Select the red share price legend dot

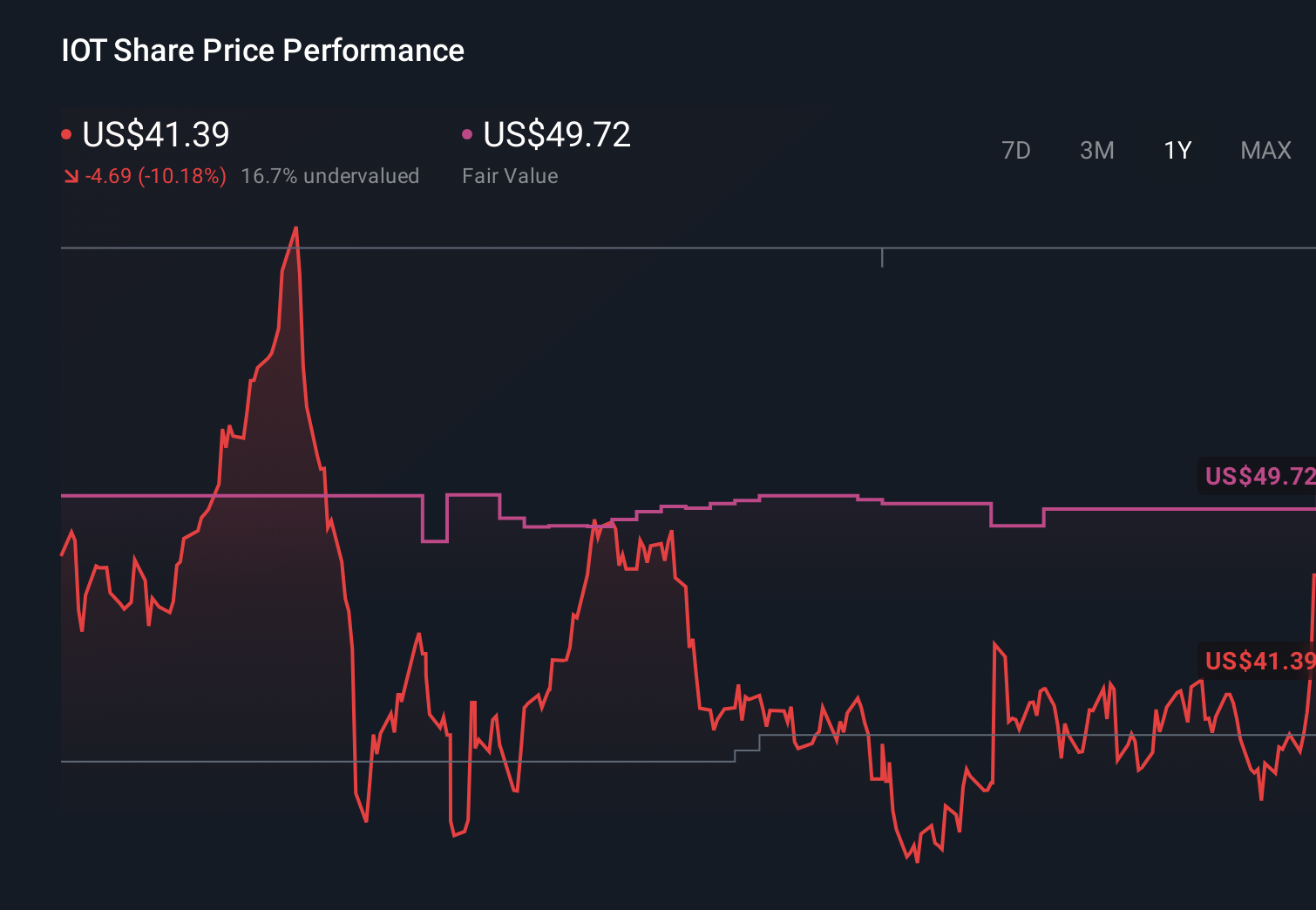66,132
